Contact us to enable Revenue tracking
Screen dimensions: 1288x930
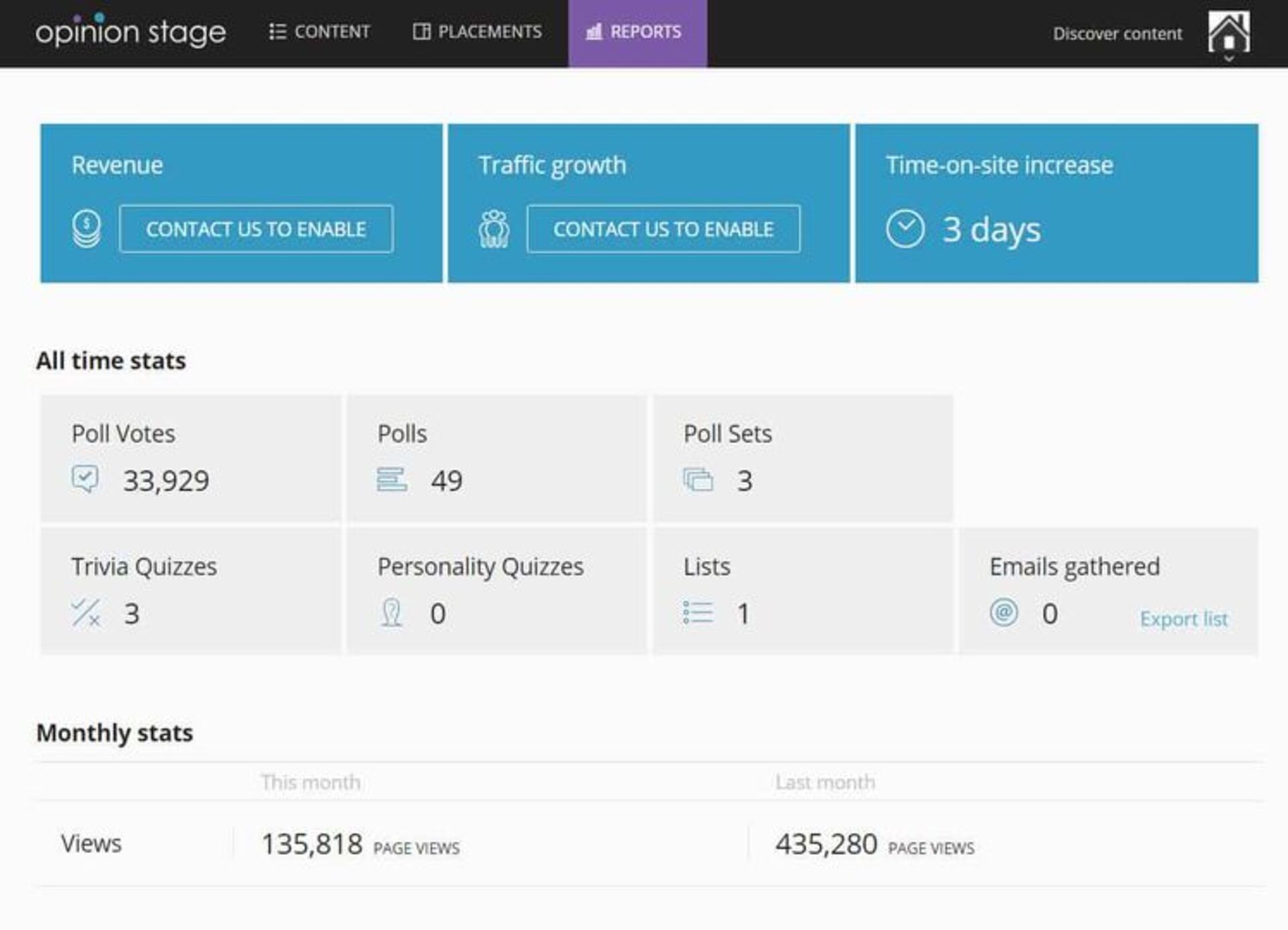click(x=256, y=229)
